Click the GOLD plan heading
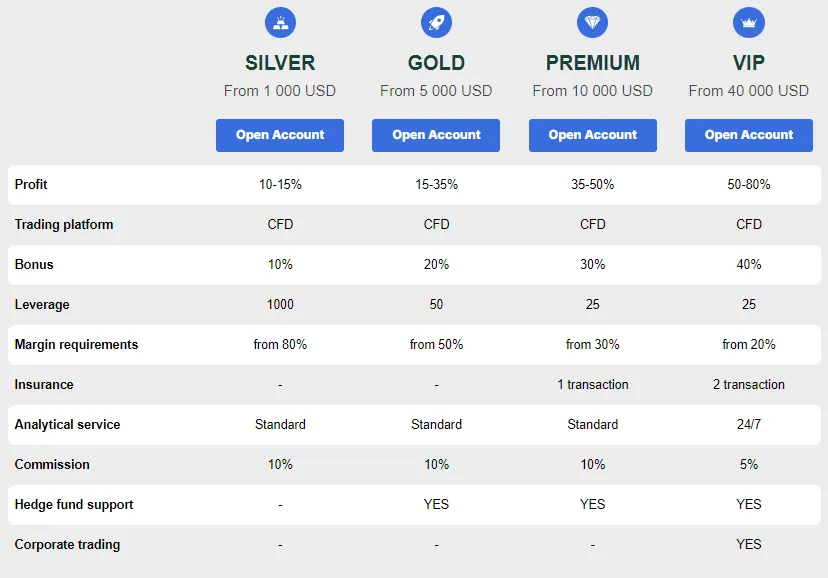This screenshot has width=828, height=578. pyautogui.click(x=436, y=63)
